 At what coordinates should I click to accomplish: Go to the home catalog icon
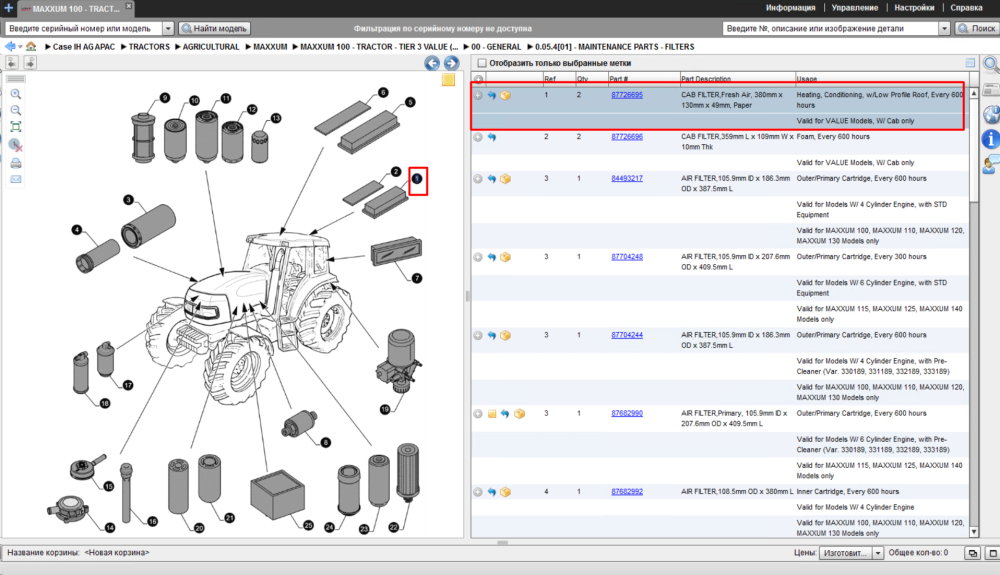click(x=31, y=47)
